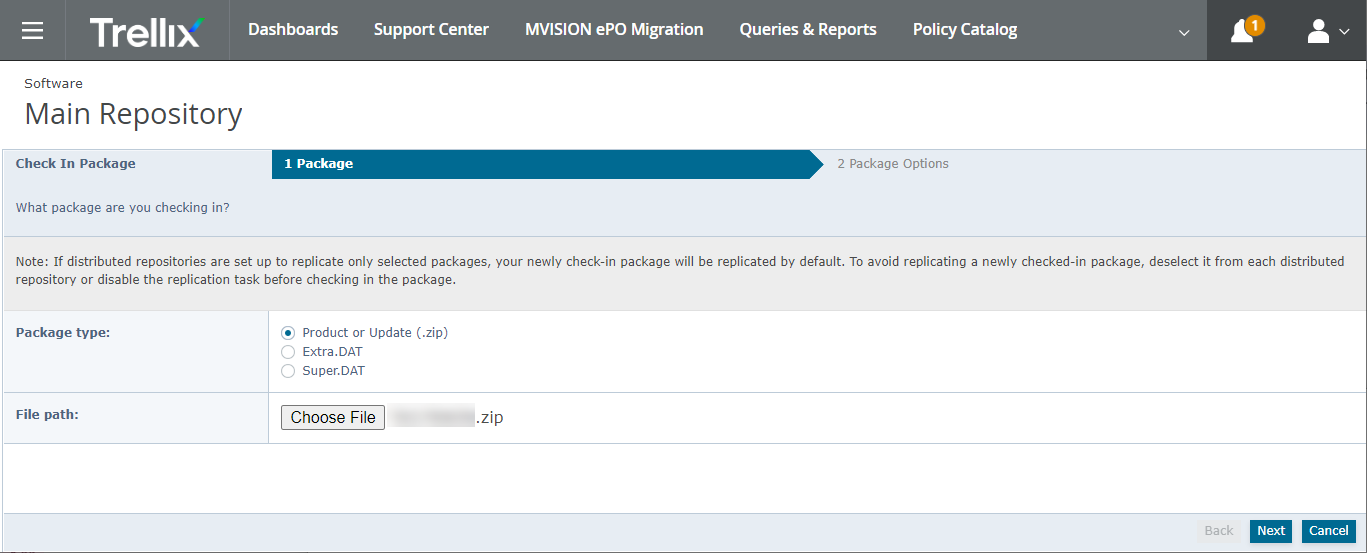Image resolution: width=1367 pixels, height=553 pixels.
Task: Click the Package type label
Action: click(x=63, y=333)
